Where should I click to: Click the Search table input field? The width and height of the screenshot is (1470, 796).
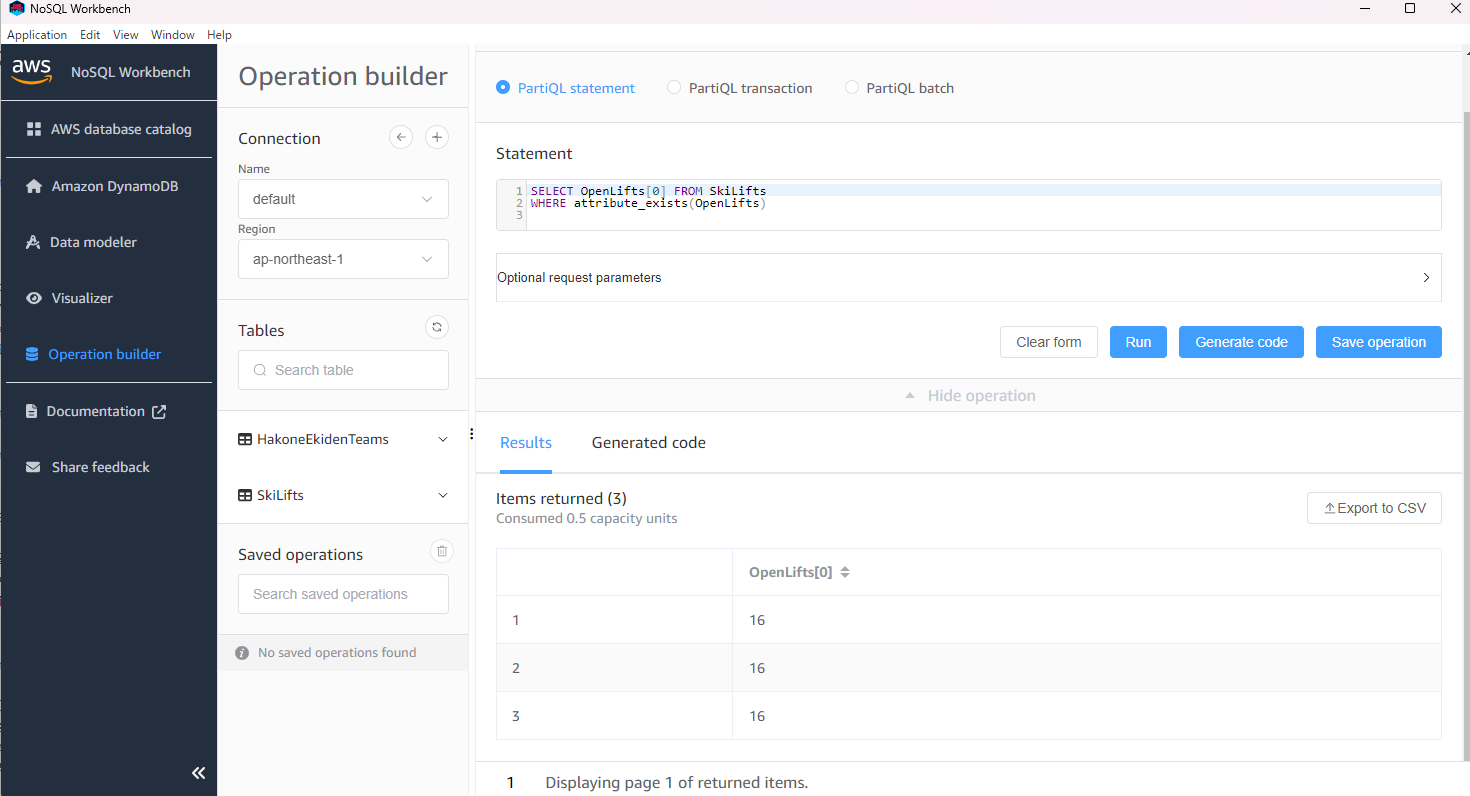tap(343, 370)
